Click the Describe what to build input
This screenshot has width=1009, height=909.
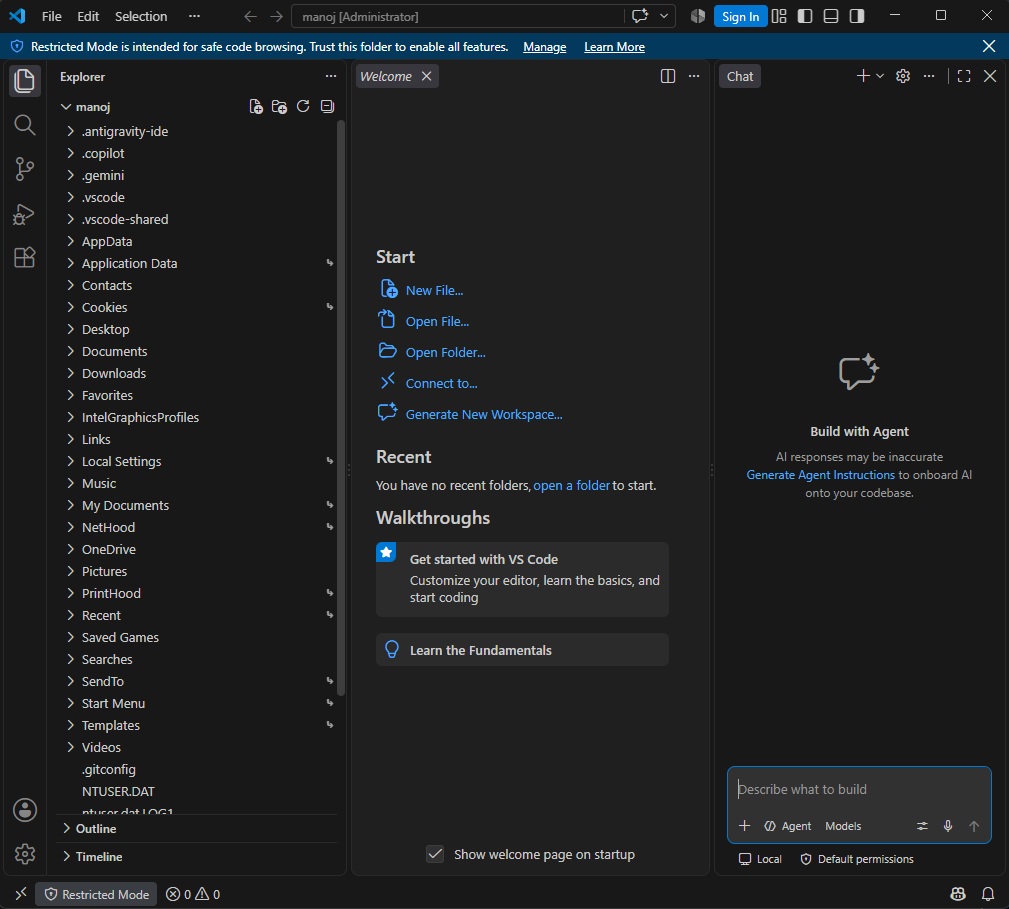coord(860,789)
